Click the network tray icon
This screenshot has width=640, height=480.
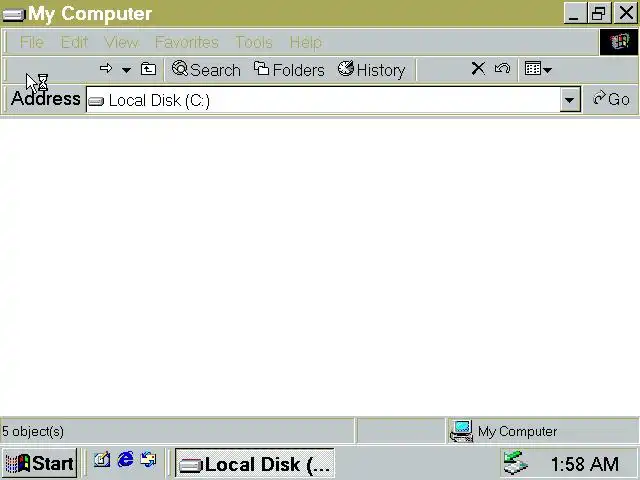coord(515,463)
